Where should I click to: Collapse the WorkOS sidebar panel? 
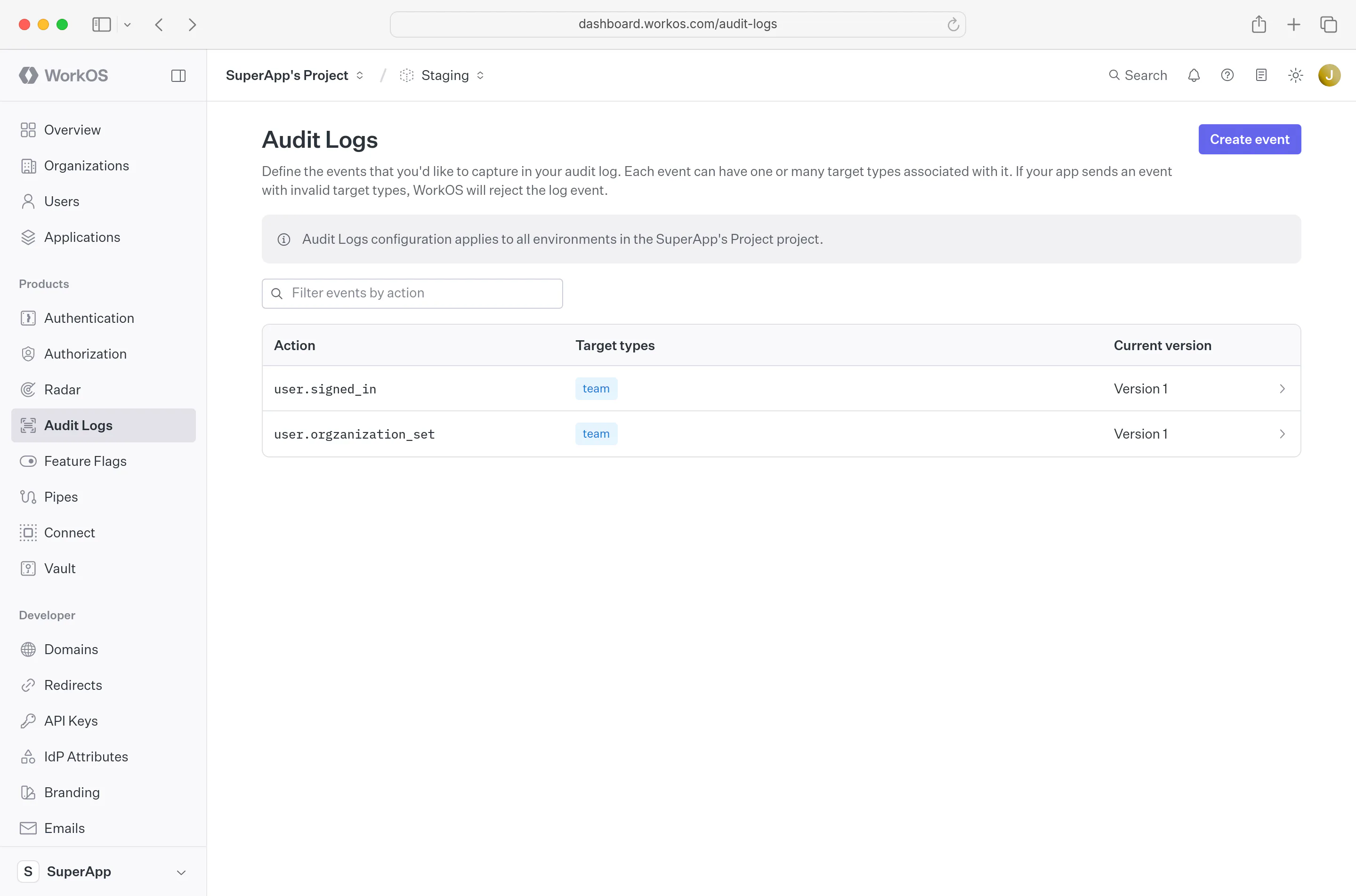coord(178,75)
